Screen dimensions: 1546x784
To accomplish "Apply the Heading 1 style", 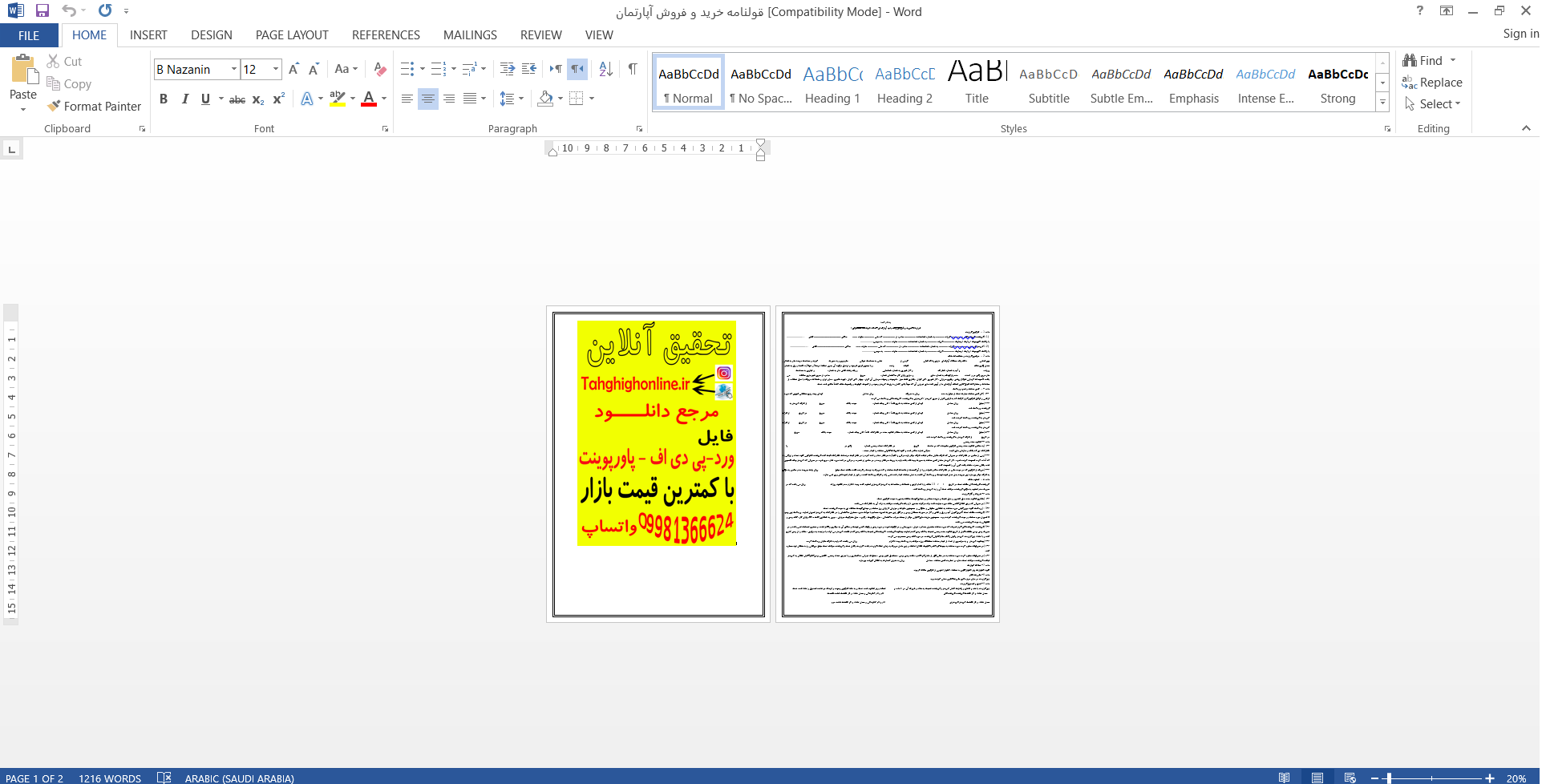I will [832, 83].
